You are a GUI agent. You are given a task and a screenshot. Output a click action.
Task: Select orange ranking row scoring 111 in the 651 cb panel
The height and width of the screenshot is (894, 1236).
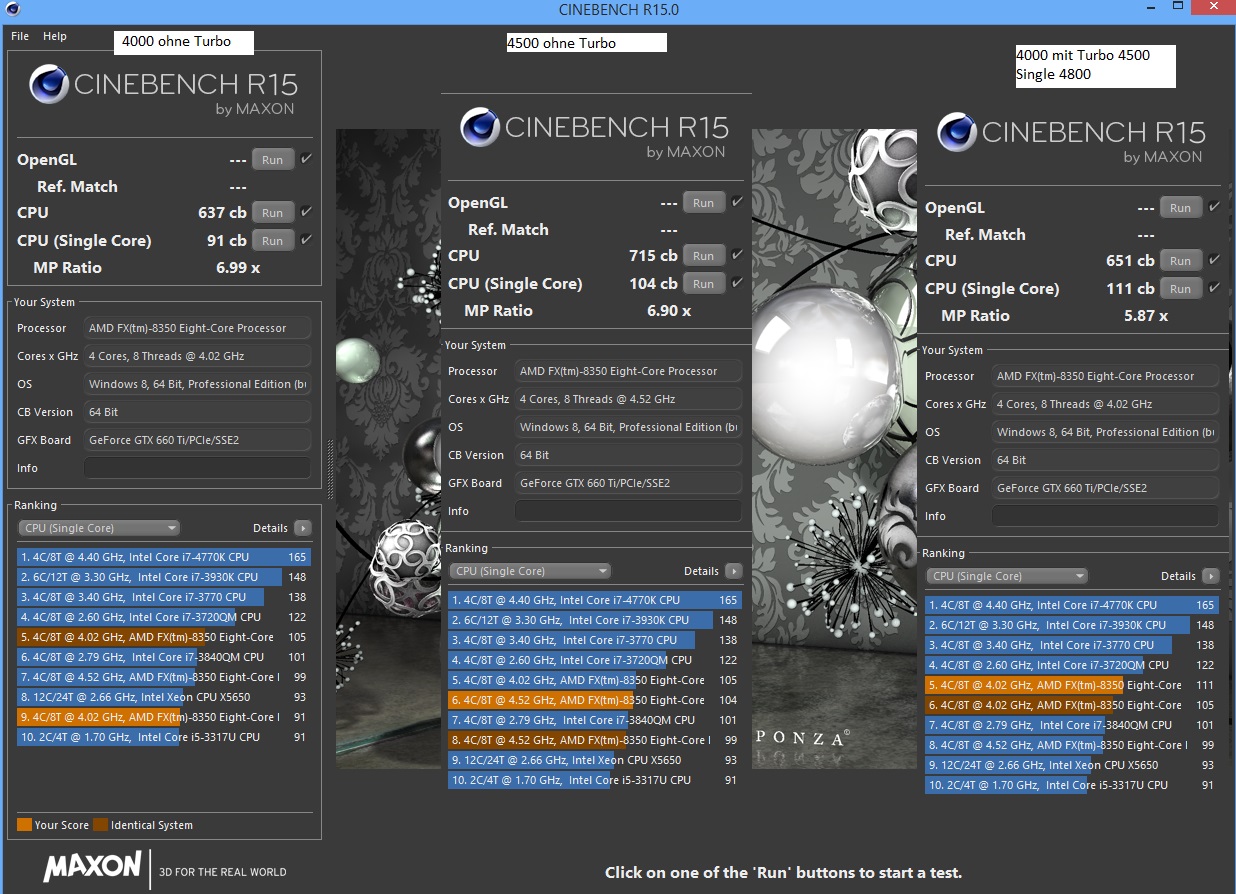(x=1072, y=685)
